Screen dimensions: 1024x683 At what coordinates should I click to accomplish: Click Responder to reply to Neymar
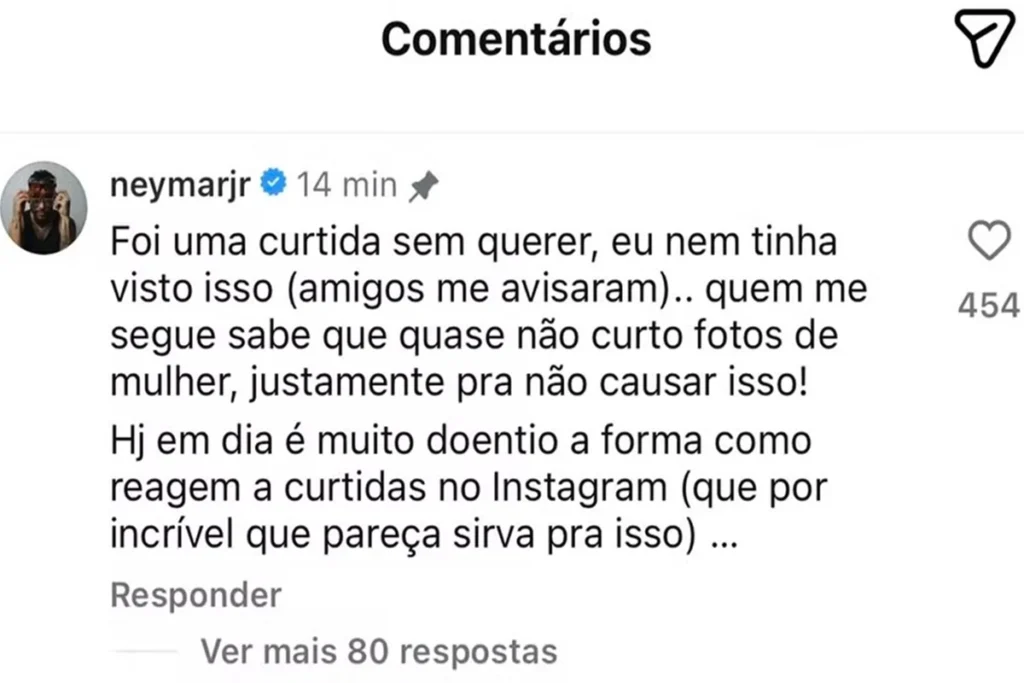(195, 595)
